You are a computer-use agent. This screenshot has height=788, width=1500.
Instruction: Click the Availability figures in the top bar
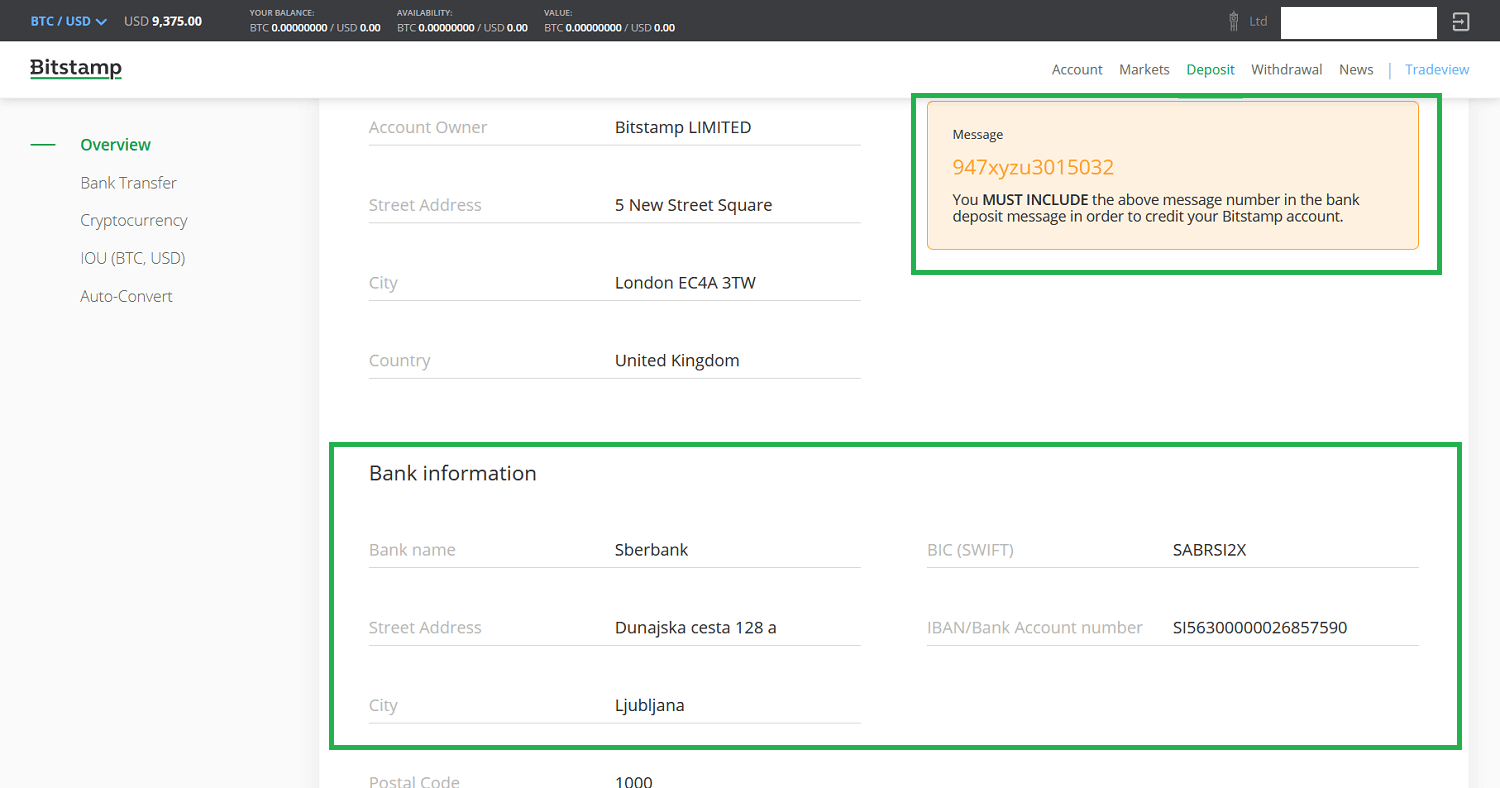pyautogui.click(x=462, y=28)
